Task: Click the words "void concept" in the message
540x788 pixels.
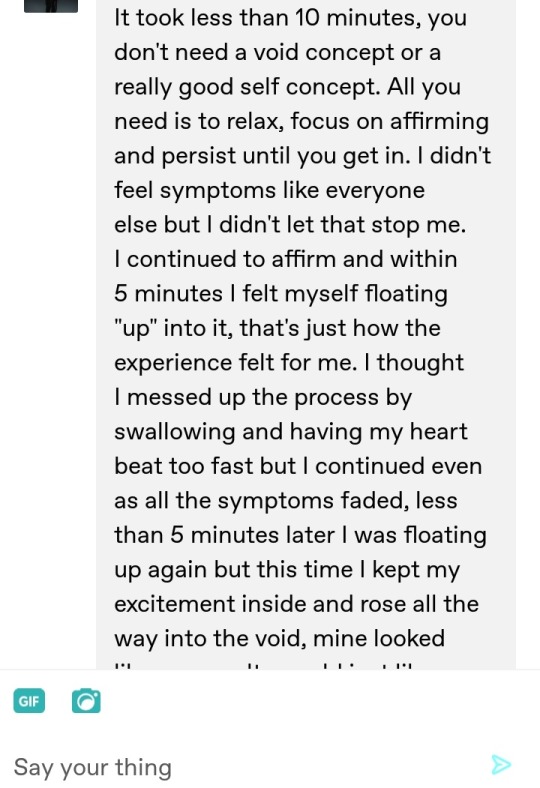Action: coord(323,52)
